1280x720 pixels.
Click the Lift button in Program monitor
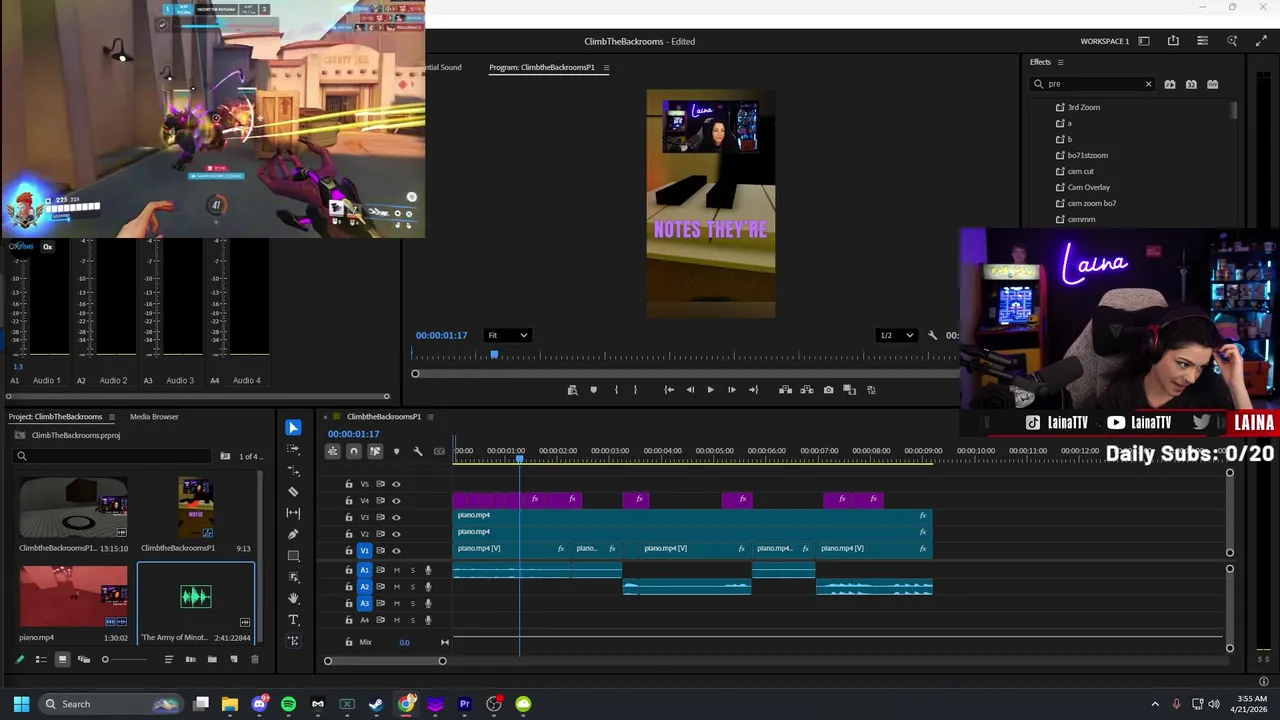pyautogui.click(x=785, y=390)
